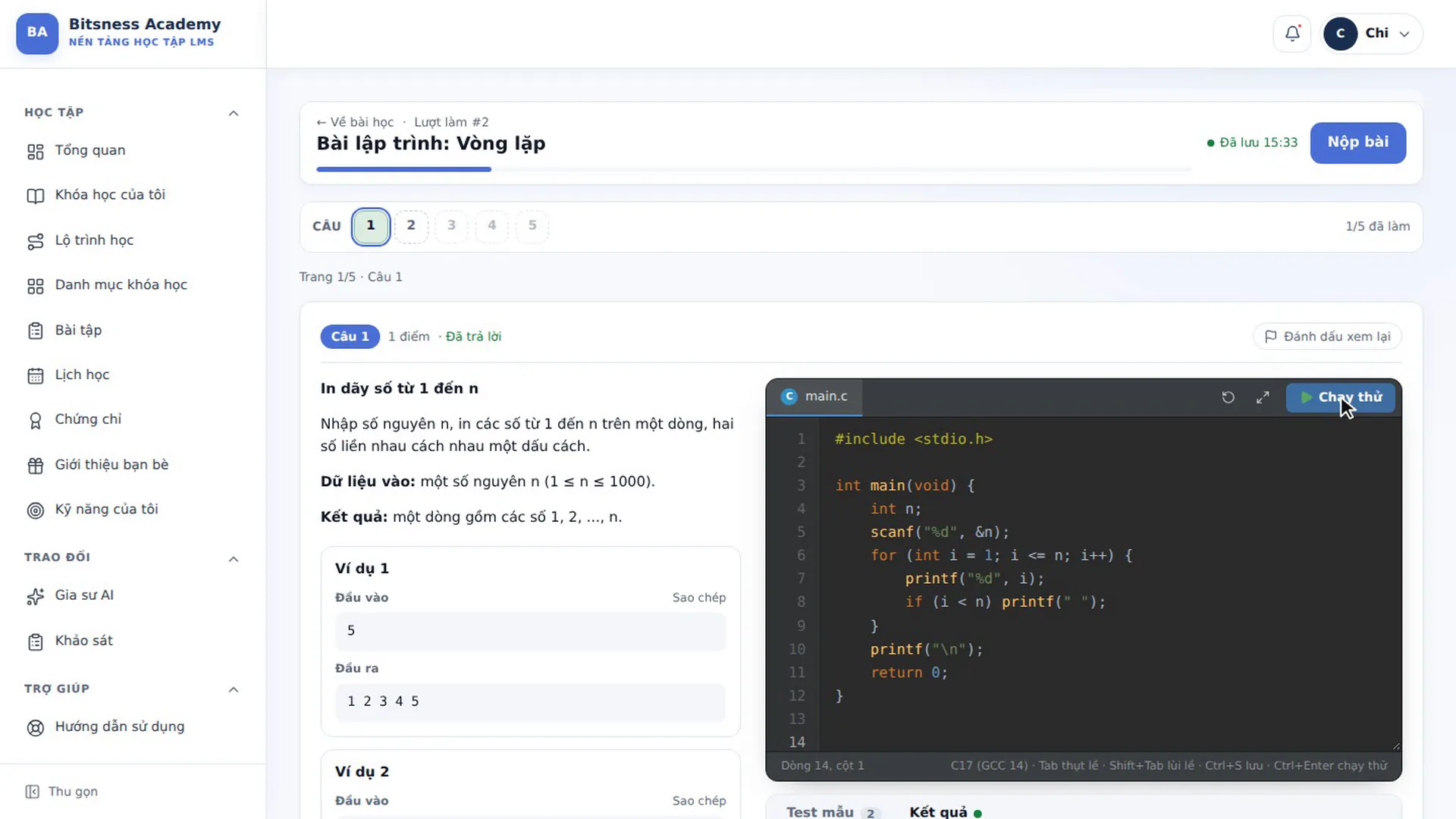The height and width of the screenshot is (819, 1456).
Task: Click the Kỹ năng của tôi target icon
Action: point(36,510)
